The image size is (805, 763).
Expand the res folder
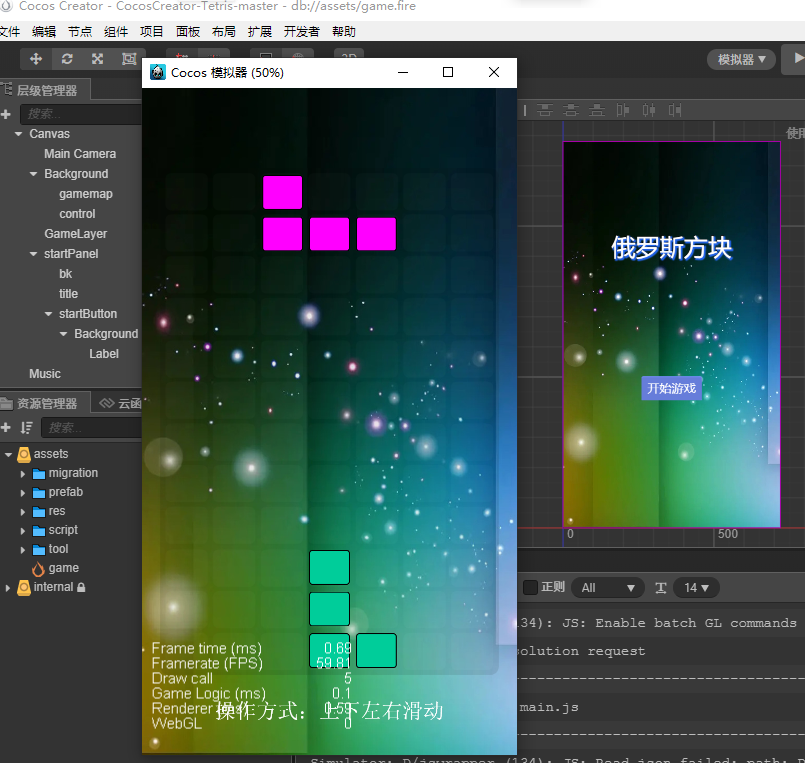click(x=23, y=512)
